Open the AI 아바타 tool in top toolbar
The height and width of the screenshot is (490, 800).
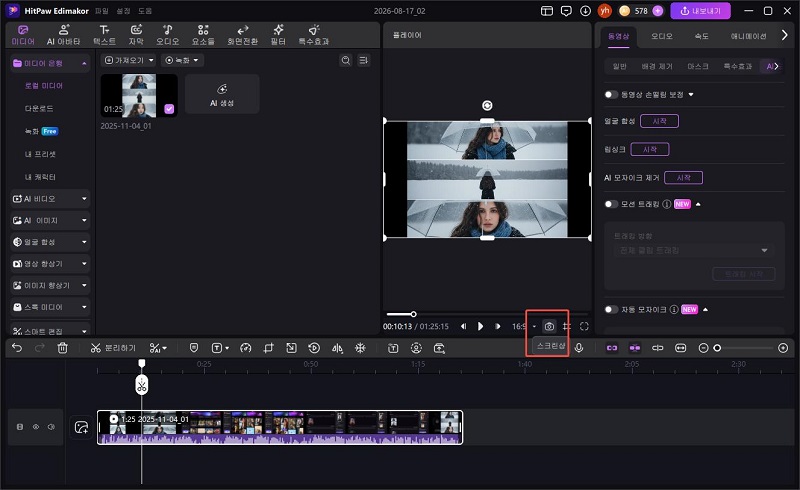(63, 35)
